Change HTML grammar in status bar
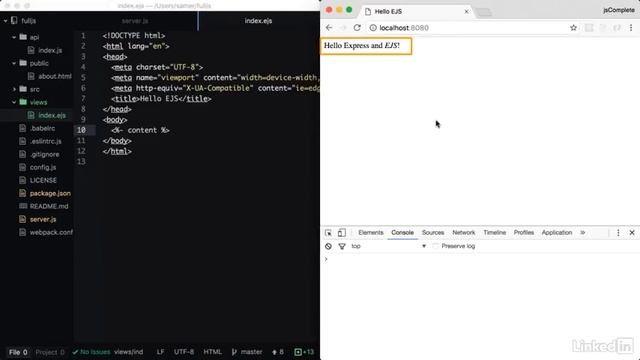Screen dimensions: 640x360 (212, 352)
